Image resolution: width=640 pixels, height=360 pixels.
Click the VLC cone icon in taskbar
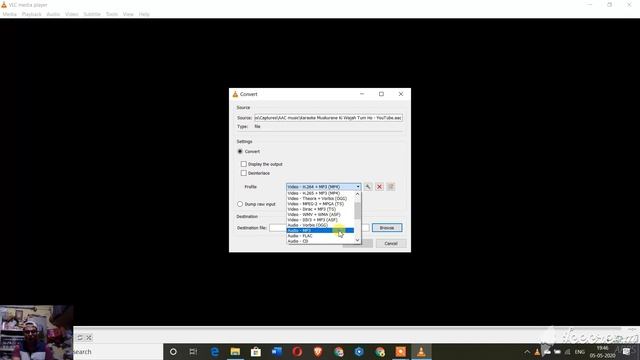[x=421, y=351]
